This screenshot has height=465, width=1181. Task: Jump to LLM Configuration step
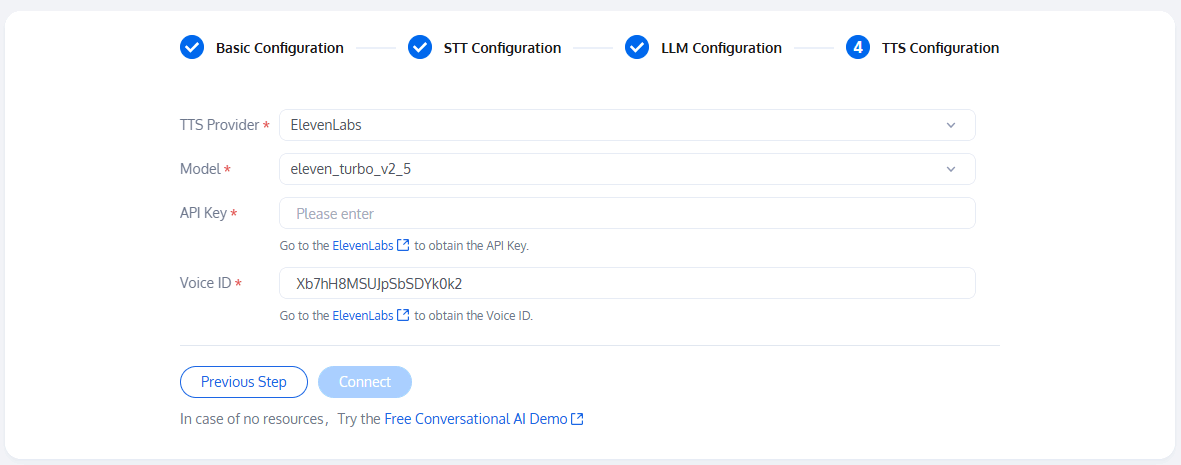(721, 48)
